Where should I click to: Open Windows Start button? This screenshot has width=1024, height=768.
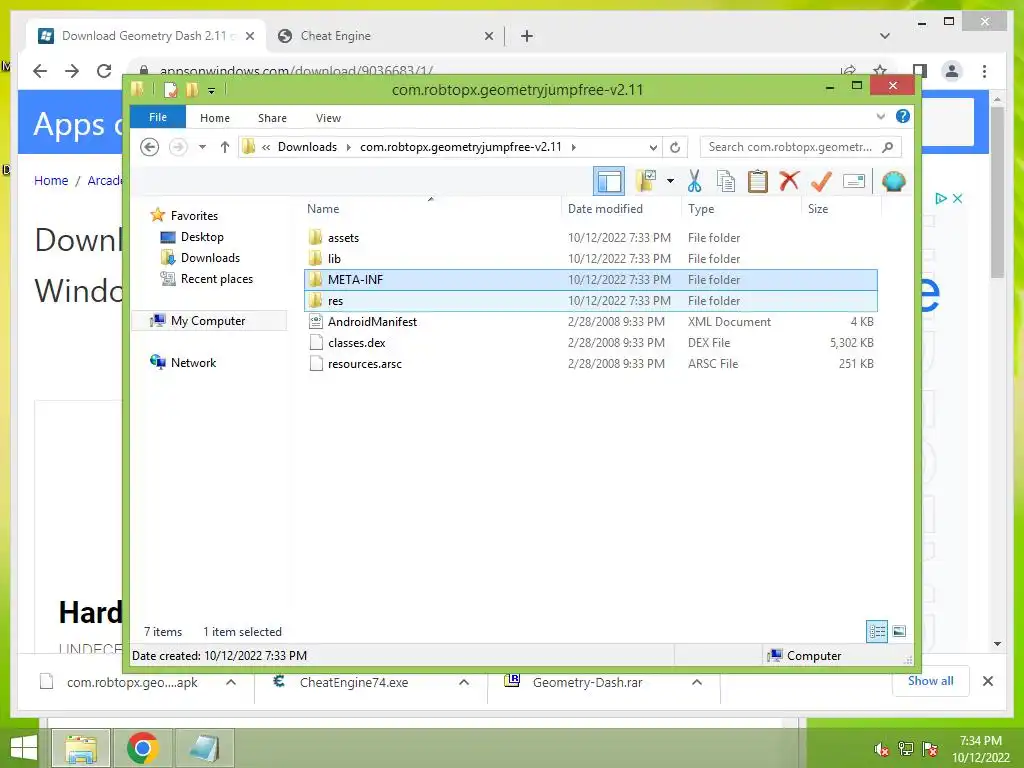click(x=24, y=748)
